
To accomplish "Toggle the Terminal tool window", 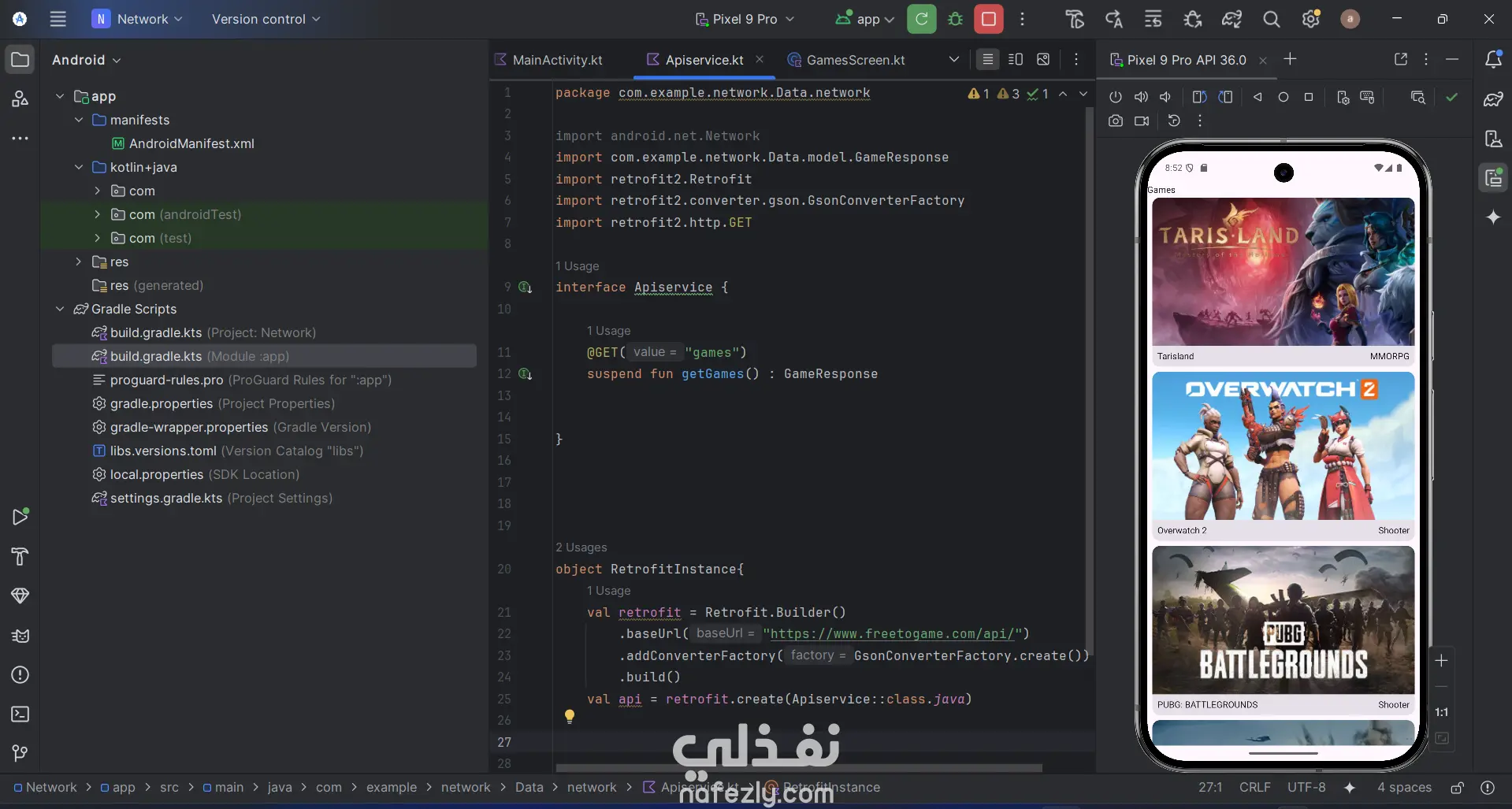I will [x=20, y=714].
